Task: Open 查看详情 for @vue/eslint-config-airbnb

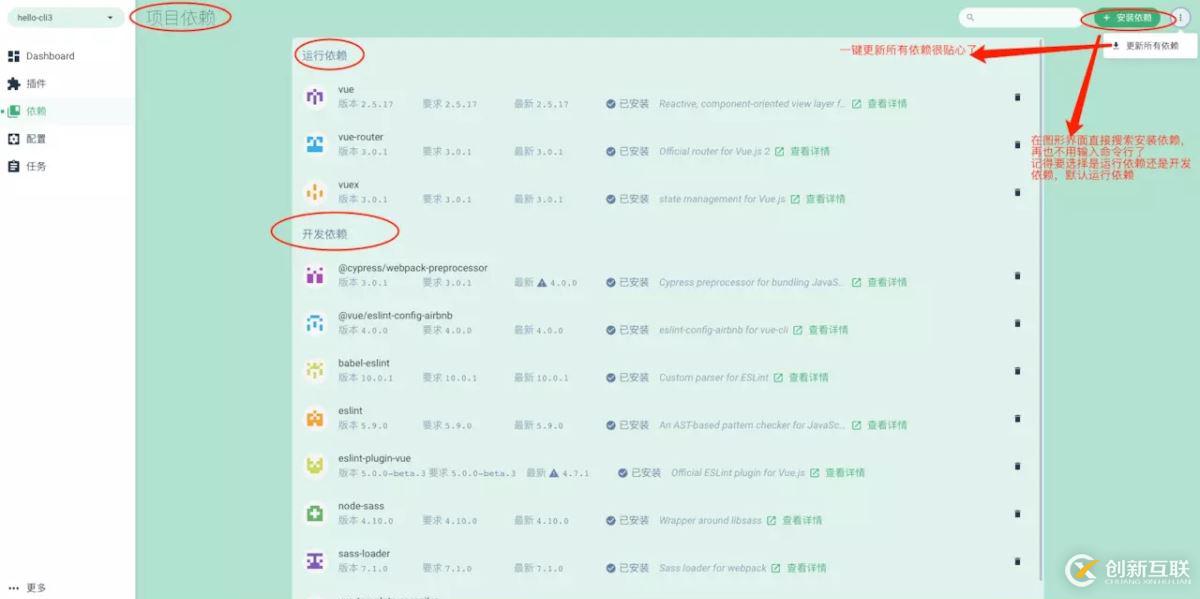Action: (x=820, y=330)
